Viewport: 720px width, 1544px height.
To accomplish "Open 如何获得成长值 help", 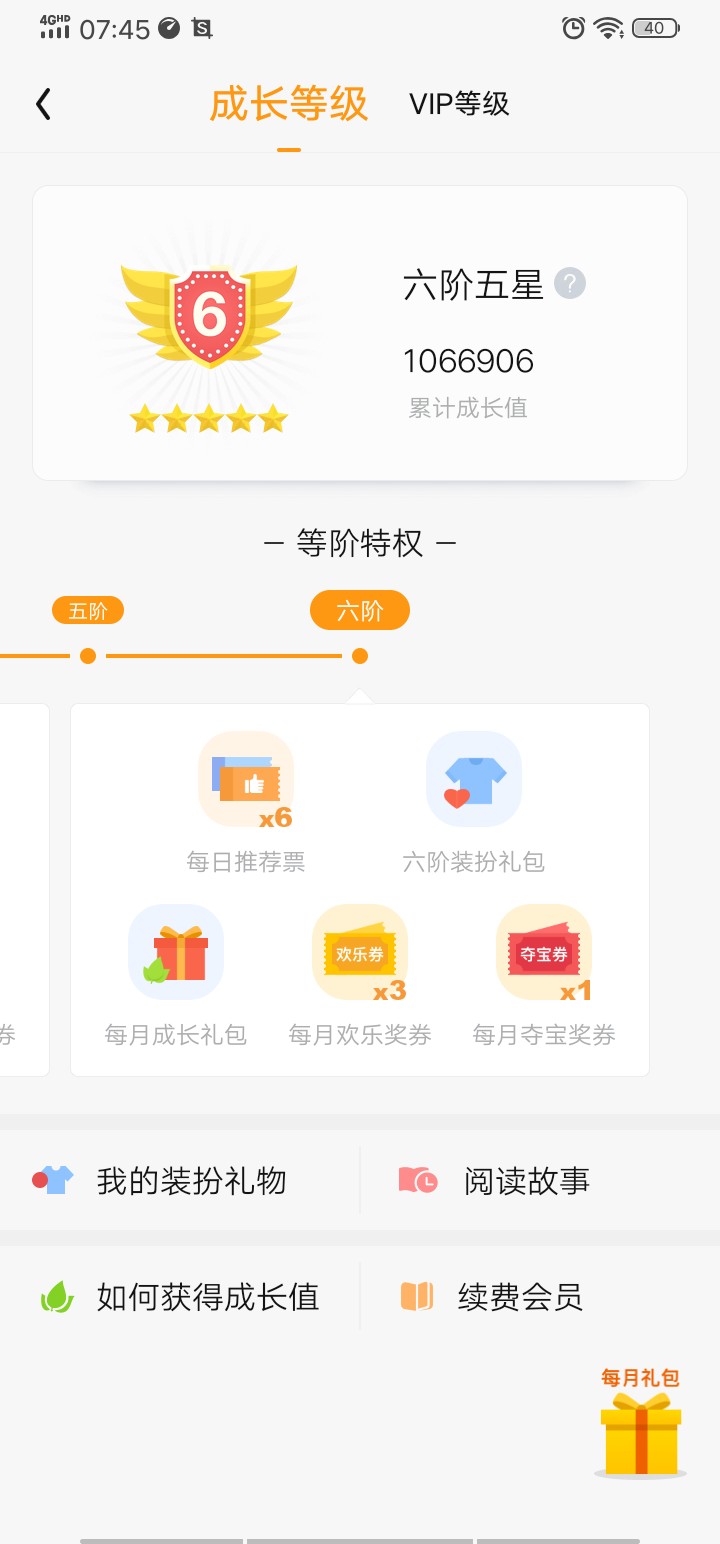I will pyautogui.click(x=180, y=1297).
